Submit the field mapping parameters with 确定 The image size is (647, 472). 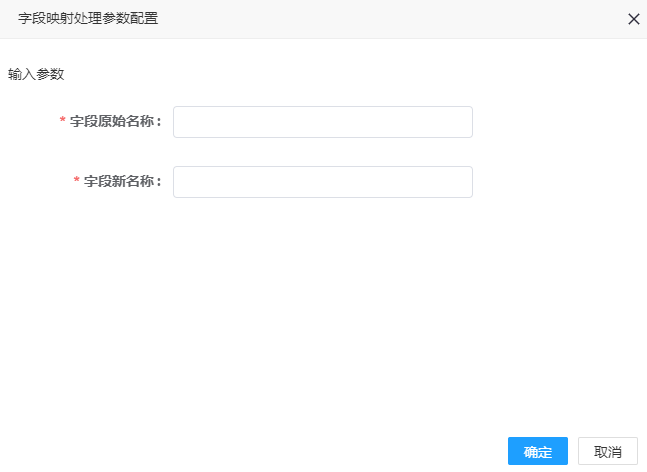pos(538,451)
